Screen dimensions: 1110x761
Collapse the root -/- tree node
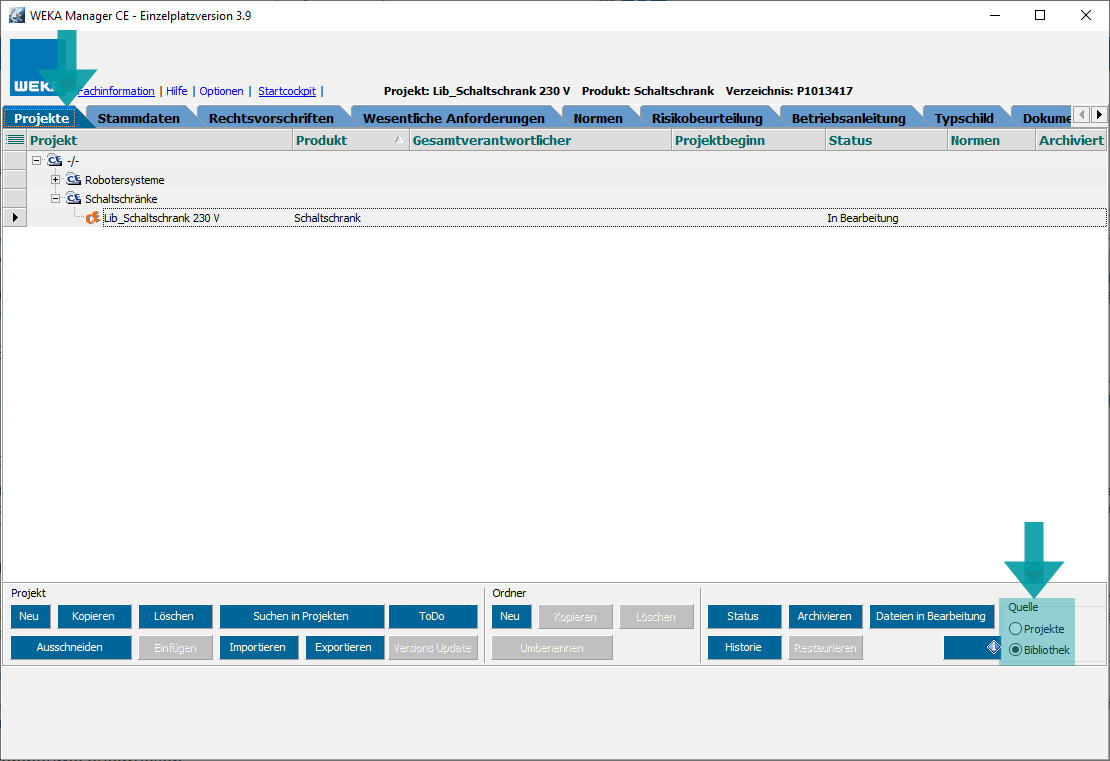pyautogui.click(x=37, y=161)
